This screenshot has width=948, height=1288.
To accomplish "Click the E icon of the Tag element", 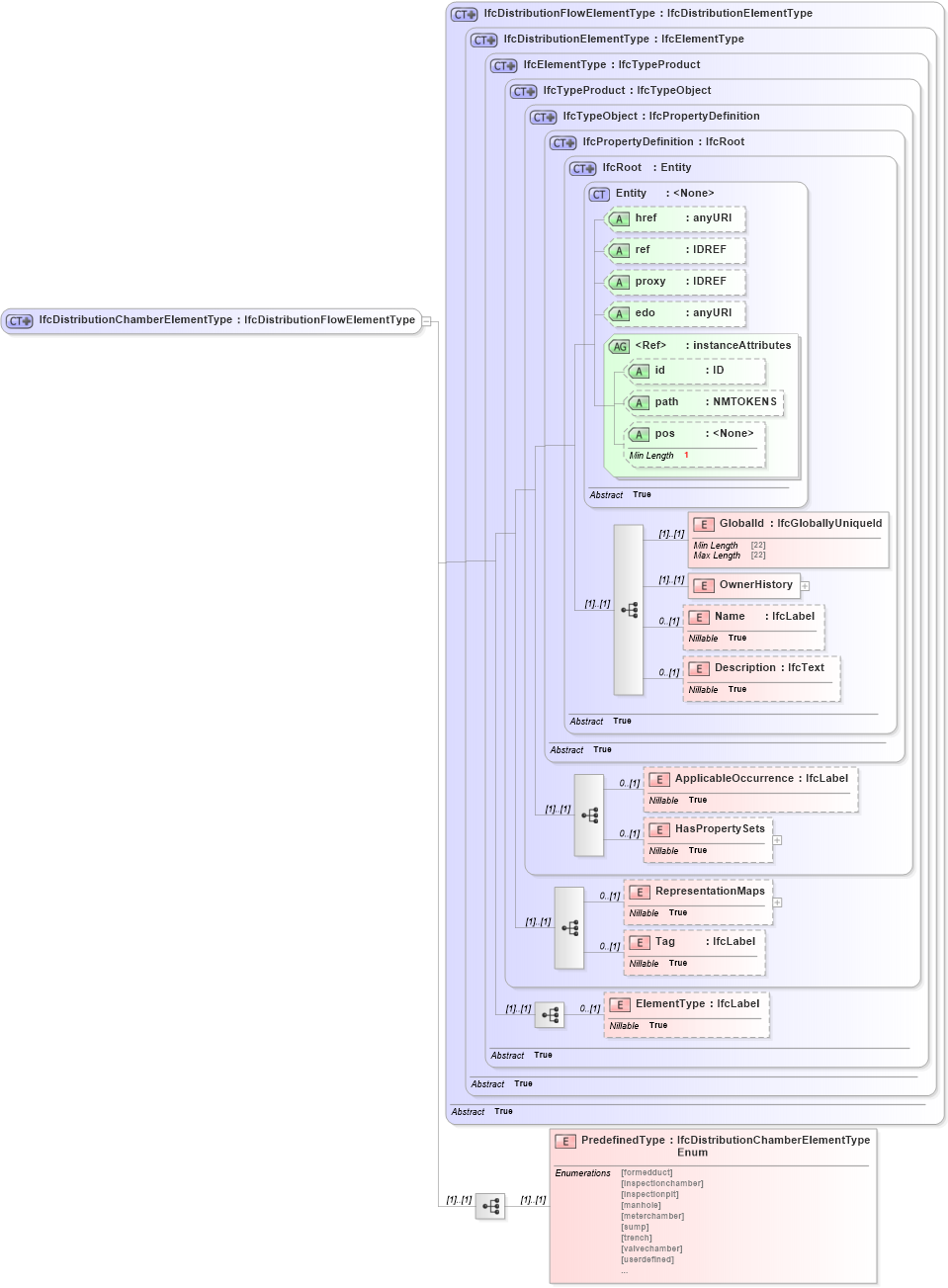I will [x=639, y=942].
